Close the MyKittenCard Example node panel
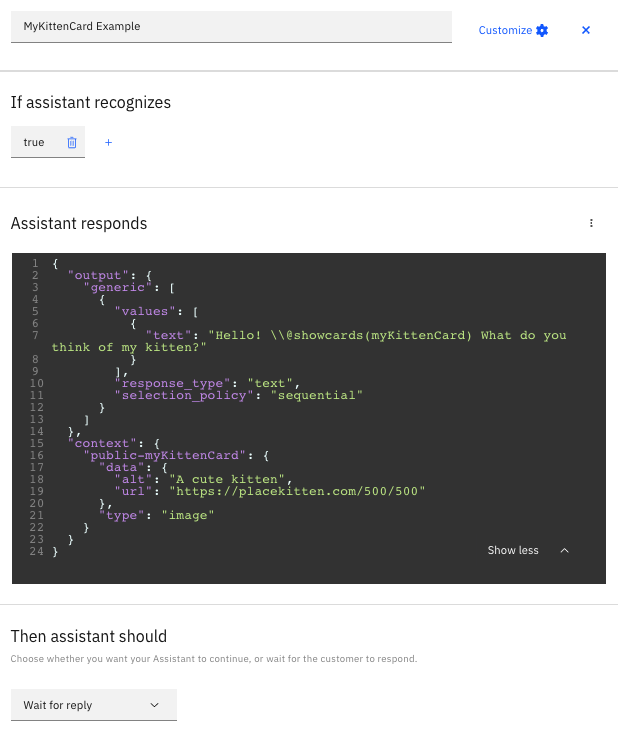618x731 pixels. (586, 30)
